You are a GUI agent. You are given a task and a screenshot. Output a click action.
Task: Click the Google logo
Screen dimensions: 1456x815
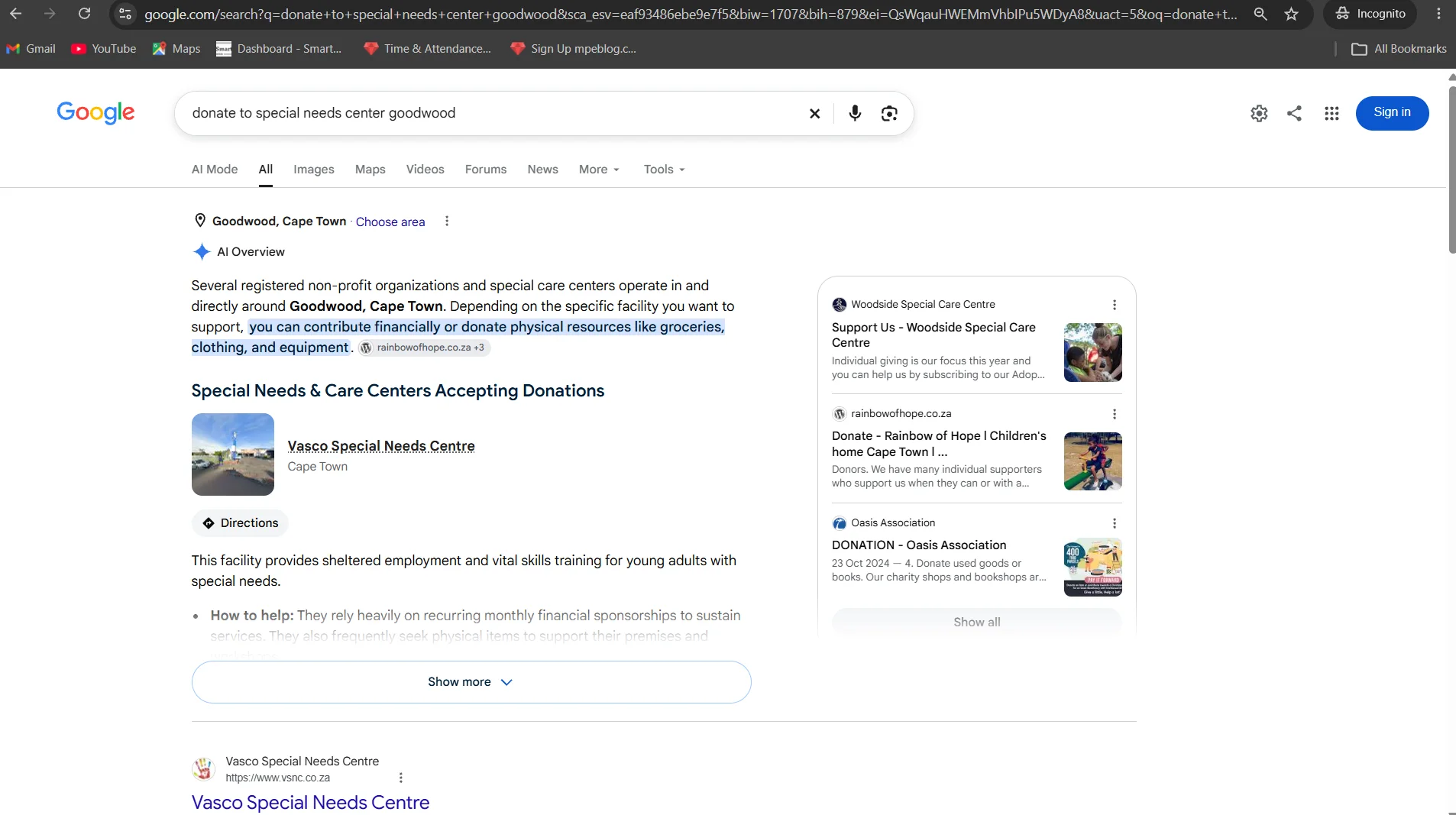pos(95,113)
